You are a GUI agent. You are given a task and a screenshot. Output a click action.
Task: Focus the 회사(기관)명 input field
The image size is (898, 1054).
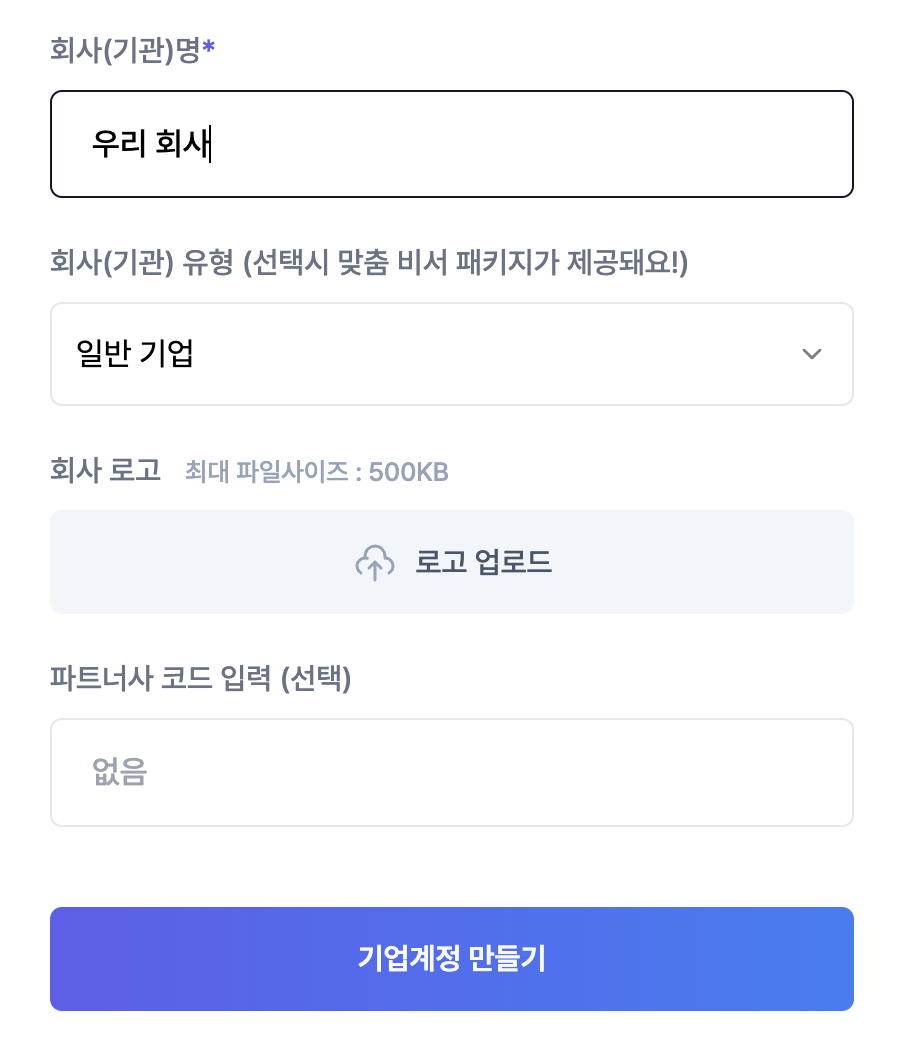(x=452, y=144)
